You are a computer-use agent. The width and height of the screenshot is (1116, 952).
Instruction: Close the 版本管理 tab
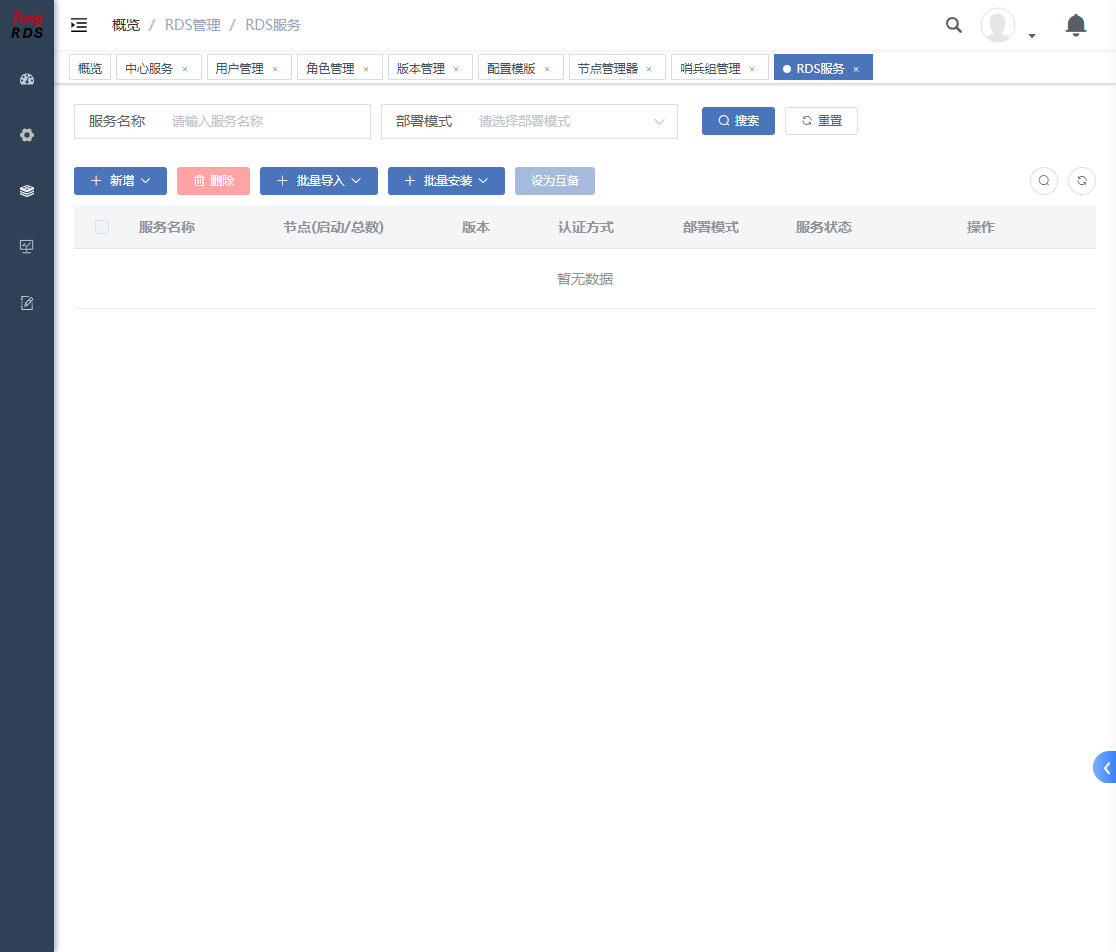click(x=456, y=69)
